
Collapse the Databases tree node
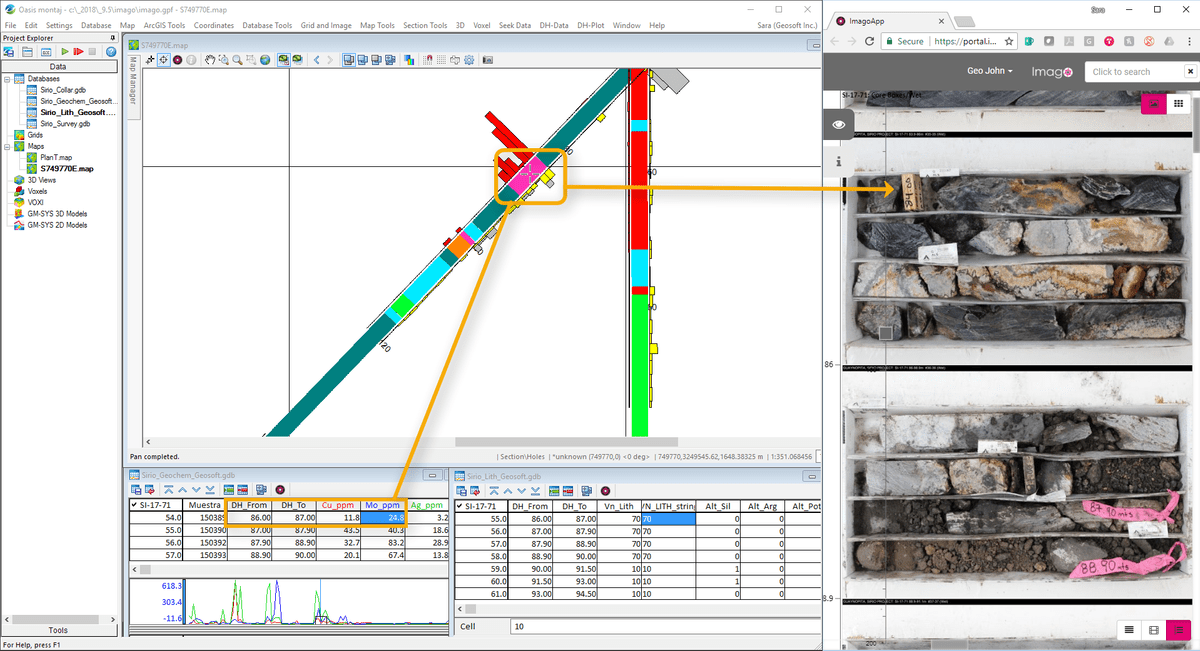pos(7,79)
